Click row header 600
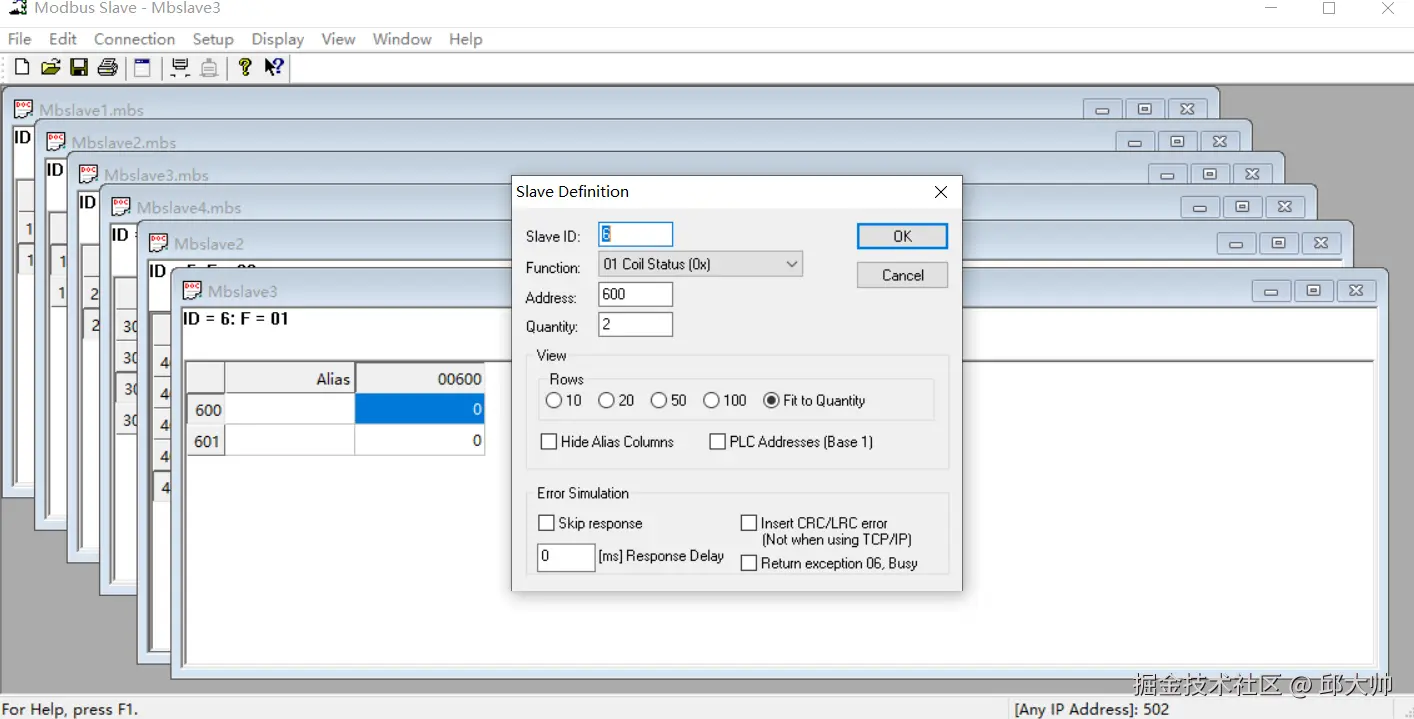Viewport: 1414px width, 719px height. [x=206, y=409]
